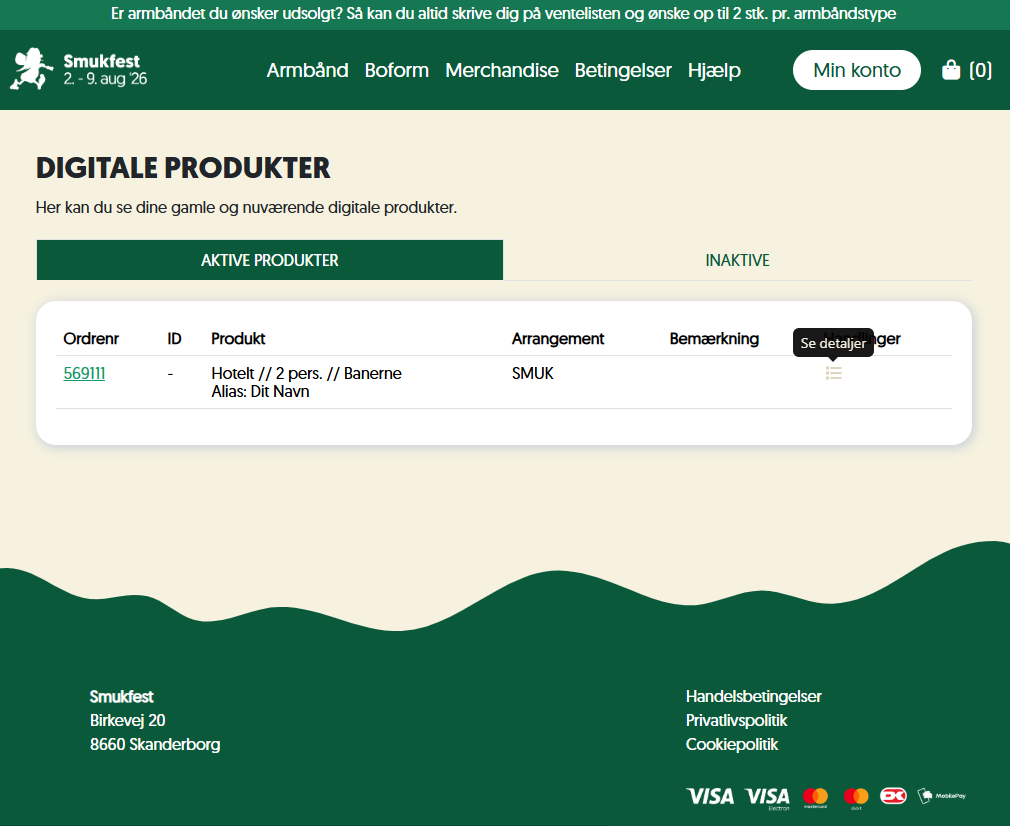The width and height of the screenshot is (1010, 826).
Task: Click the Digitale Produkter heading
Action: [183, 168]
